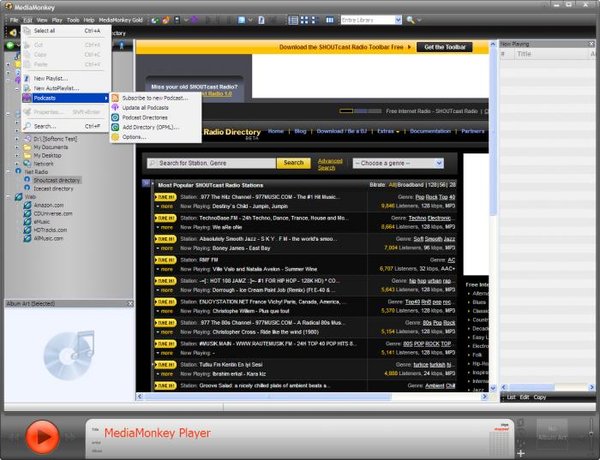Click the globe icon next to AllMusic.com
The width and height of the screenshot is (600, 460).
click(28, 238)
